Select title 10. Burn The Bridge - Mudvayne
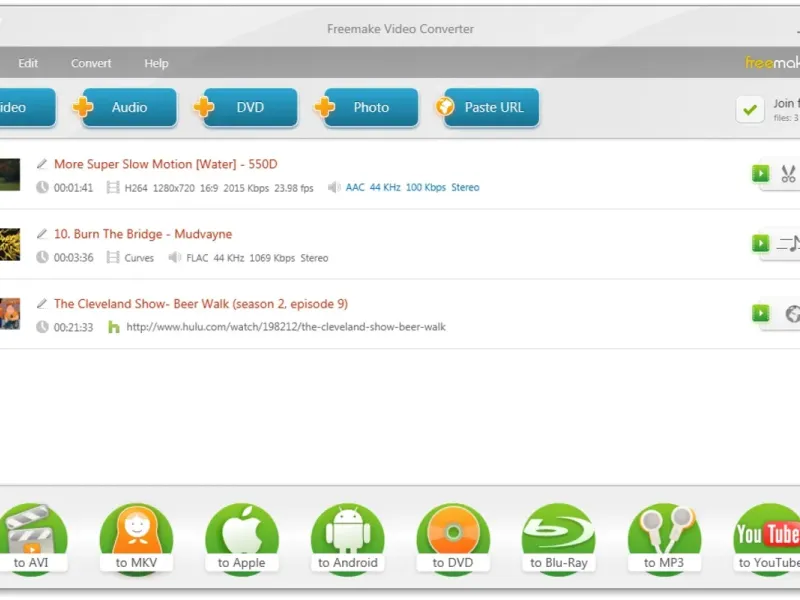The height and width of the screenshot is (600, 800). click(x=143, y=234)
